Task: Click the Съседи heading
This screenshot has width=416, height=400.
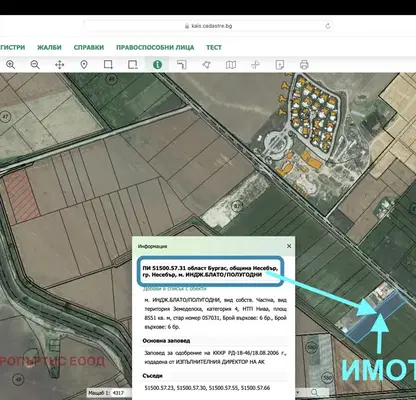Action: point(152,376)
